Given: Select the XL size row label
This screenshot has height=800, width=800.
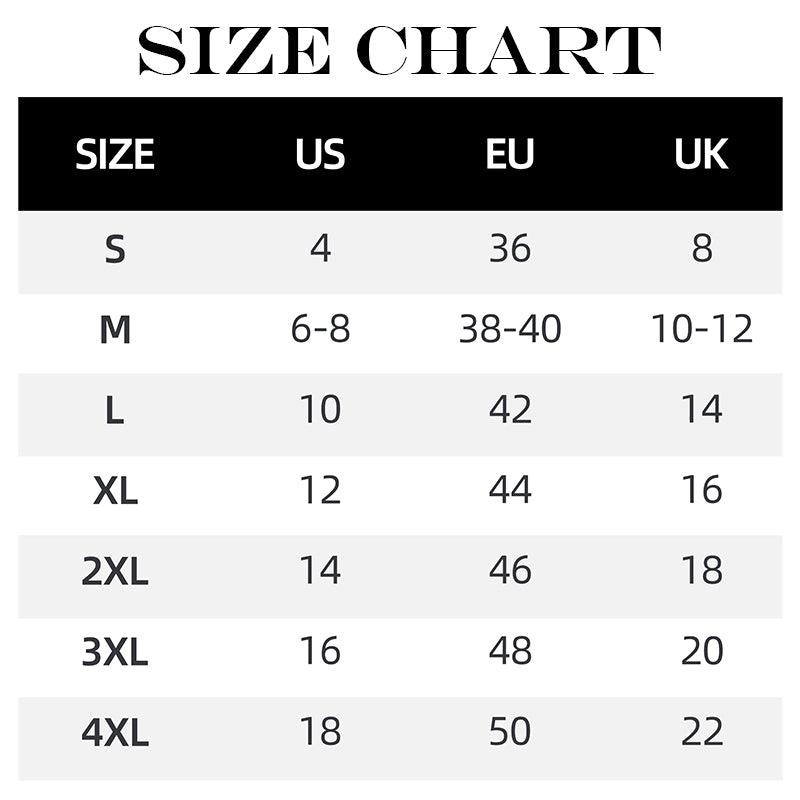Looking at the screenshot, I should coord(115,490).
